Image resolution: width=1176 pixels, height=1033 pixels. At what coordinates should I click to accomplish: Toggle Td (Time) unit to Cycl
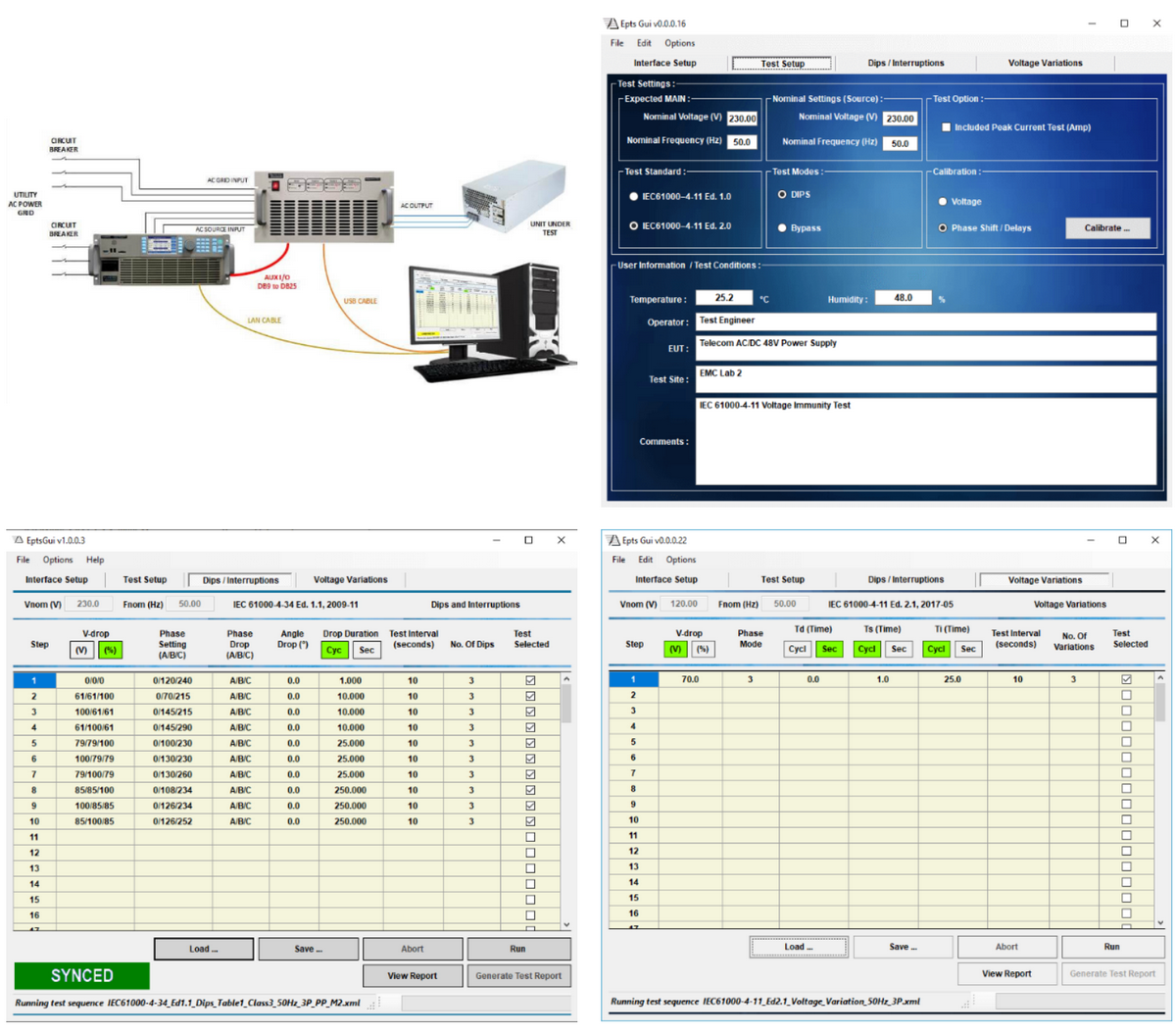[x=797, y=649]
